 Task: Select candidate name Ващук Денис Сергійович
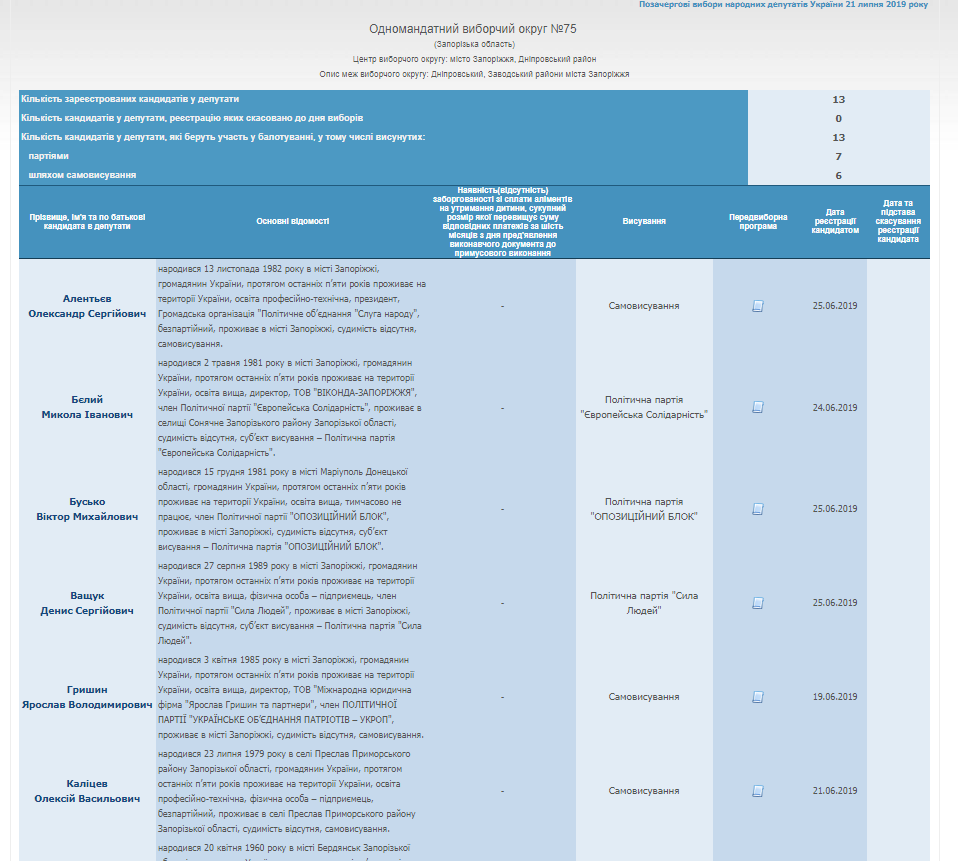click(87, 603)
